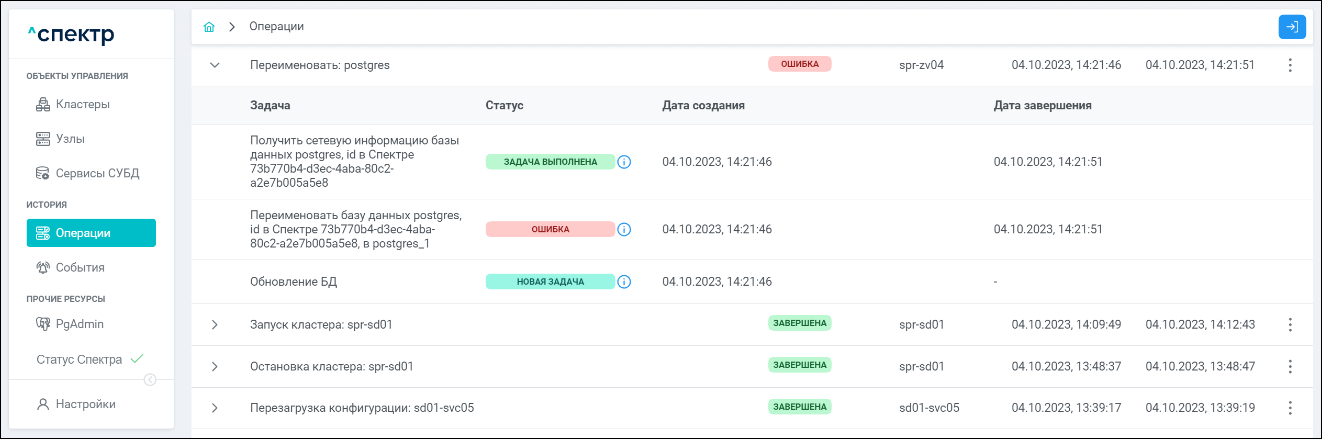
Task: Expand the 'Запуск кластера: spr-sd01' row
Action: [214, 325]
